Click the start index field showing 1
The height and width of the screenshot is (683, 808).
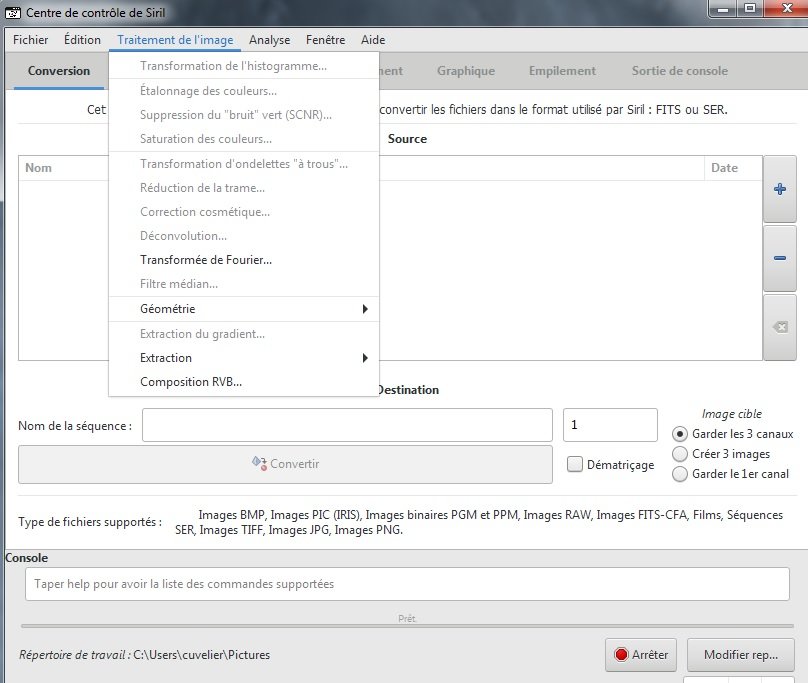click(610, 425)
